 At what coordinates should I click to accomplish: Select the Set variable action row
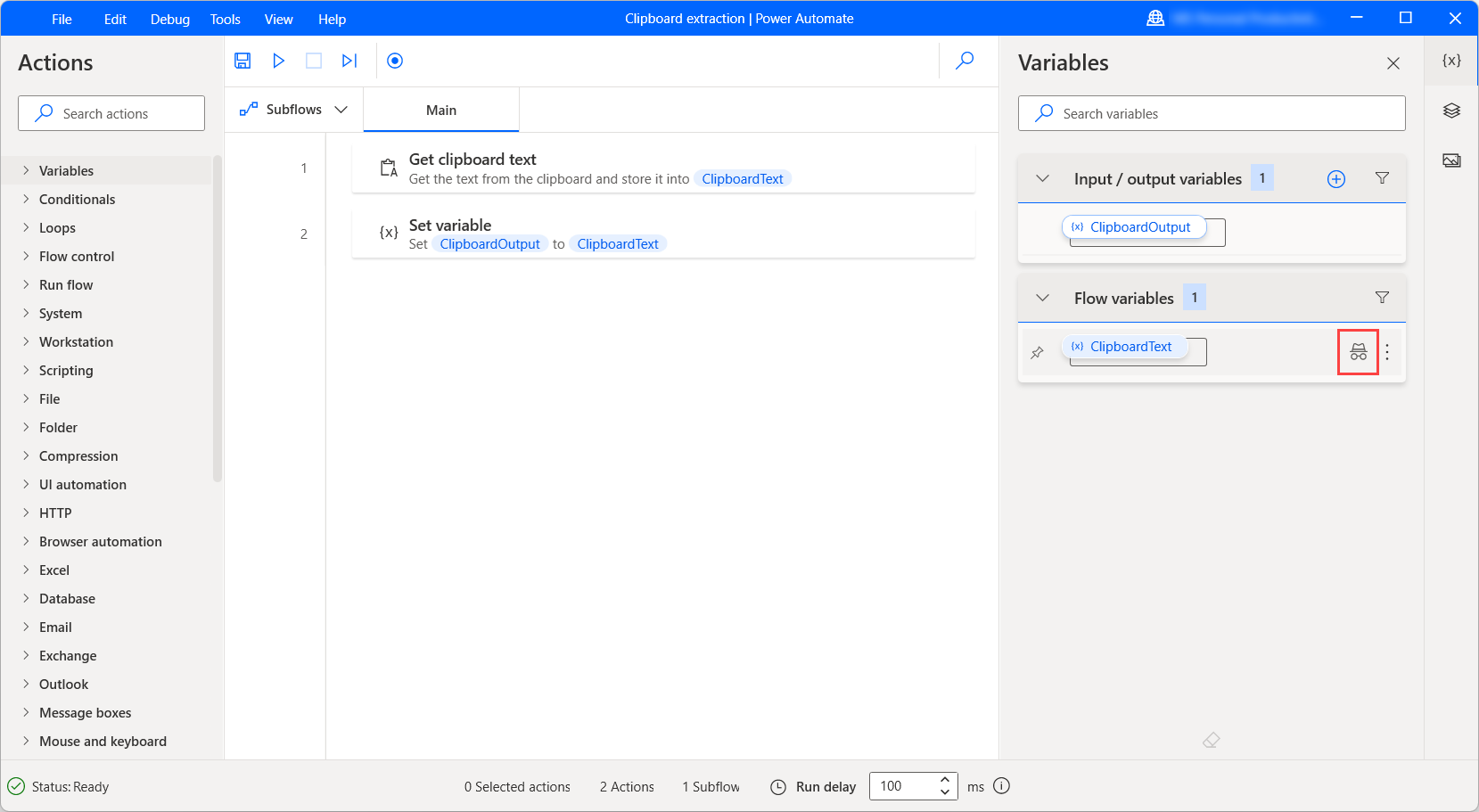[663, 234]
